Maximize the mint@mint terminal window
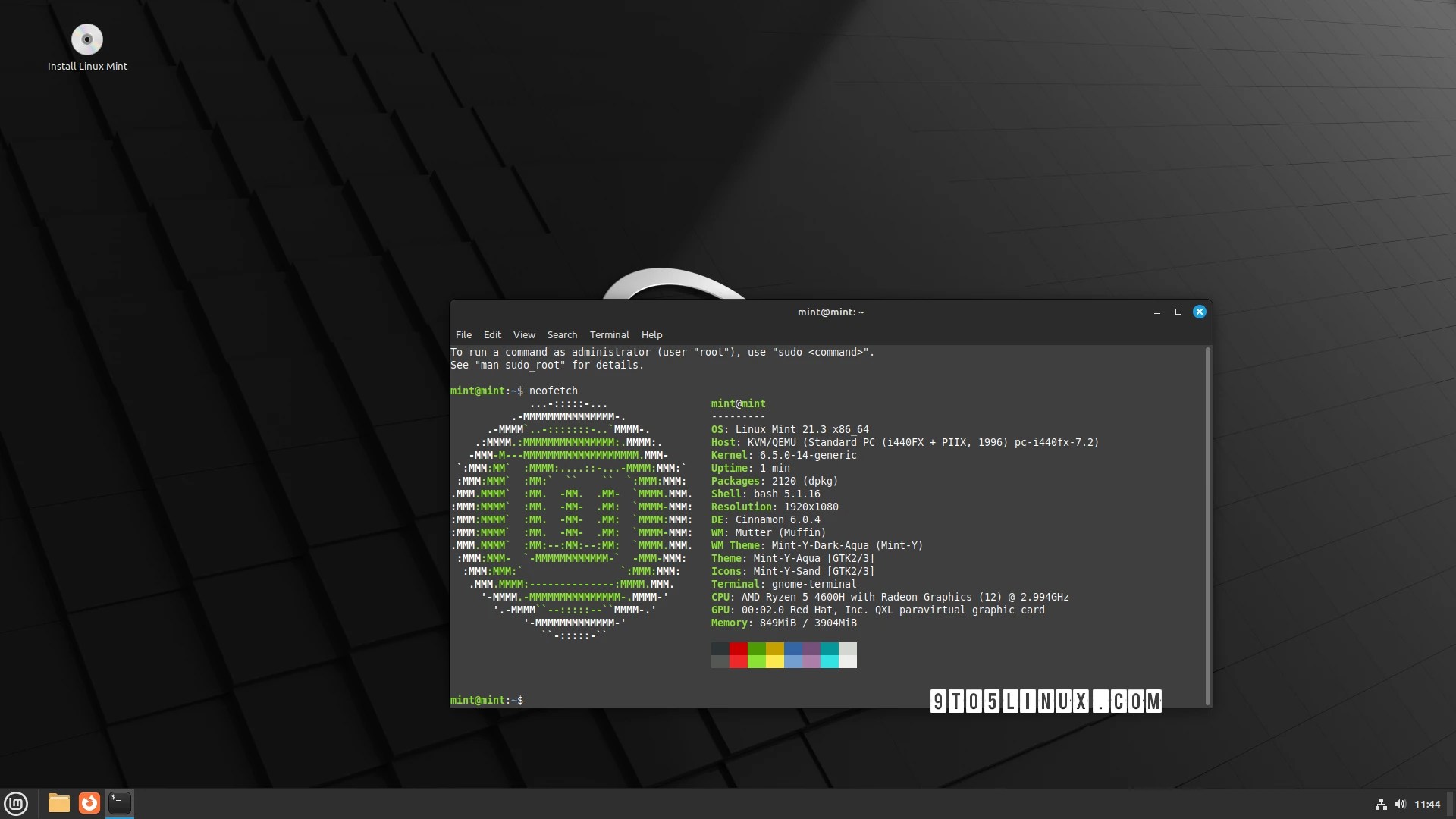The height and width of the screenshot is (819, 1456). coord(1177,312)
